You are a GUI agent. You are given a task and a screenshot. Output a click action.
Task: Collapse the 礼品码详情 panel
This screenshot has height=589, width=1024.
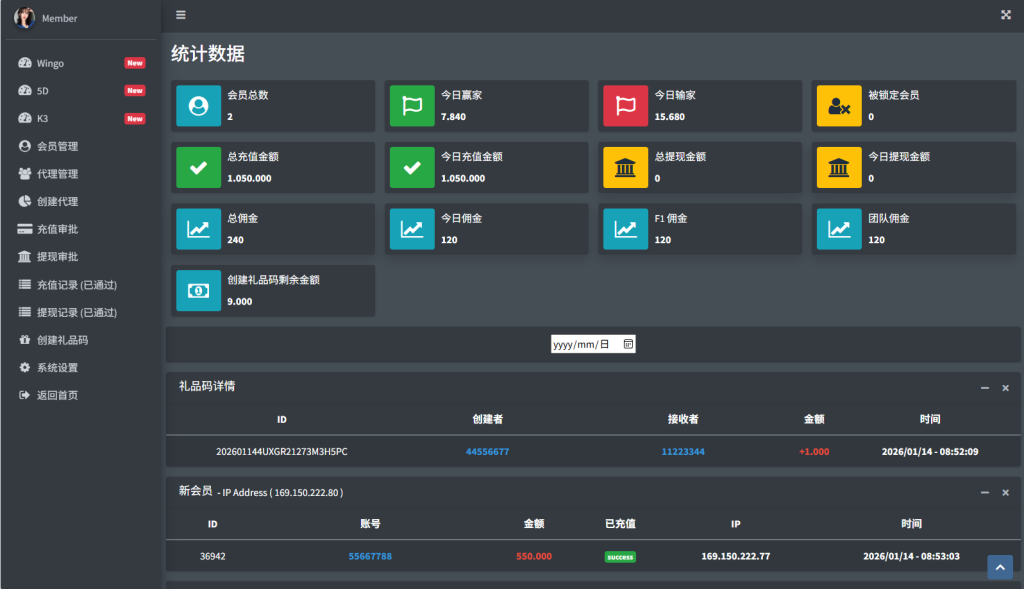click(x=985, y=388)
